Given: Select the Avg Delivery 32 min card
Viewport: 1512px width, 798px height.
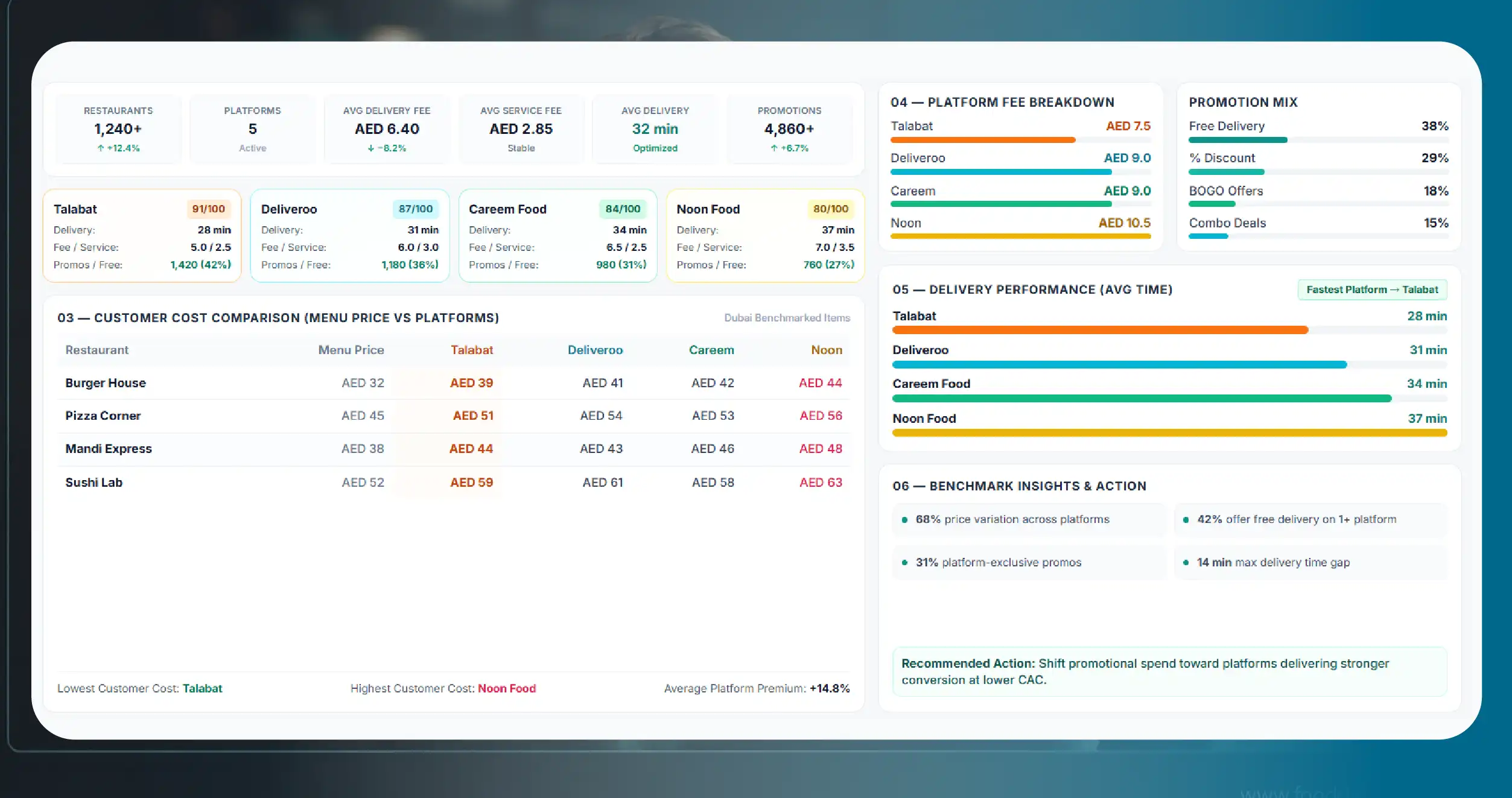Looking at the screenshot, I should click(x=655, y=129).
